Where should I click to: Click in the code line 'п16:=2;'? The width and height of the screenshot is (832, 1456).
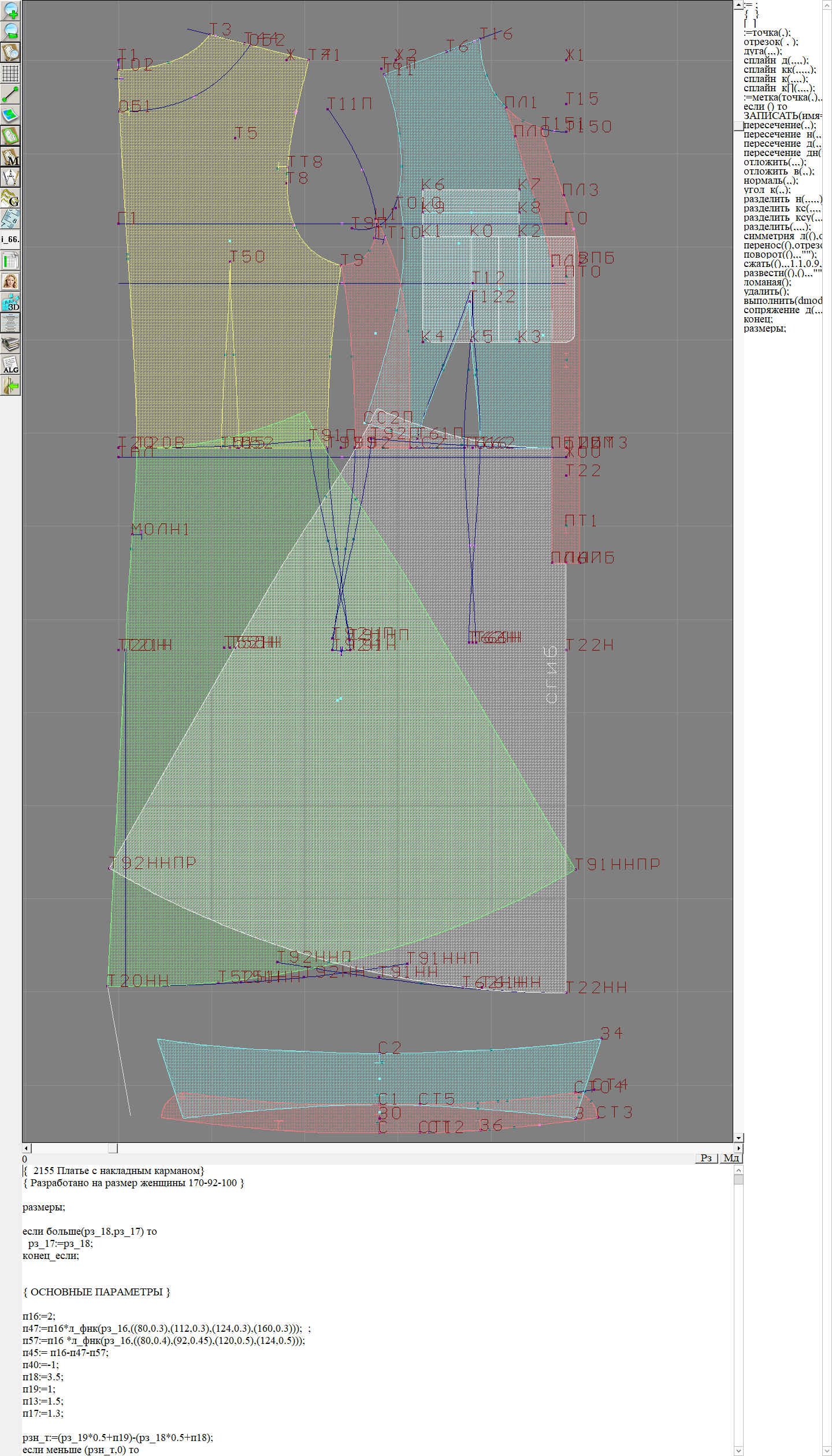coord(39,1316)
